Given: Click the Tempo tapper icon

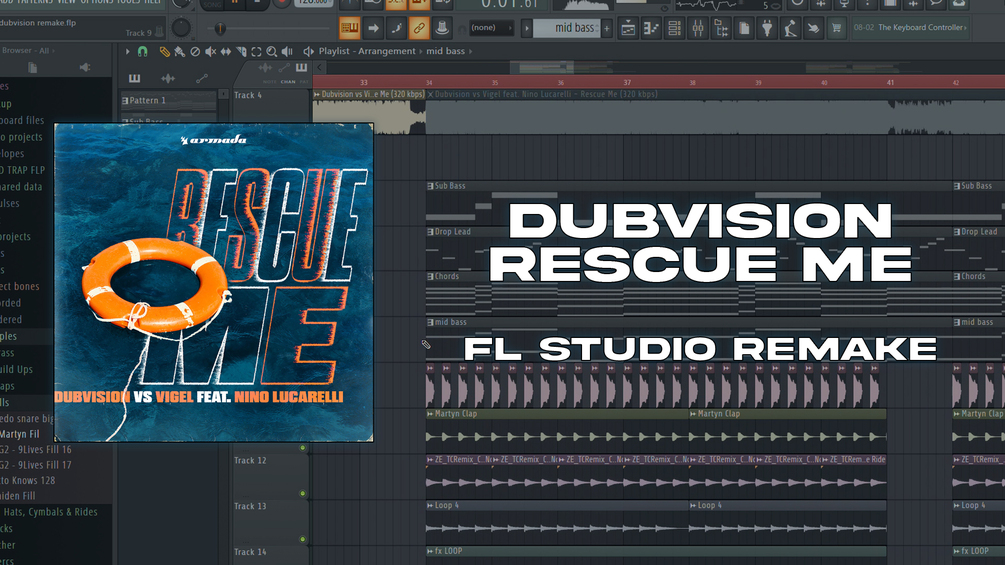Looking at the screenshot, I should pos(790,28).
